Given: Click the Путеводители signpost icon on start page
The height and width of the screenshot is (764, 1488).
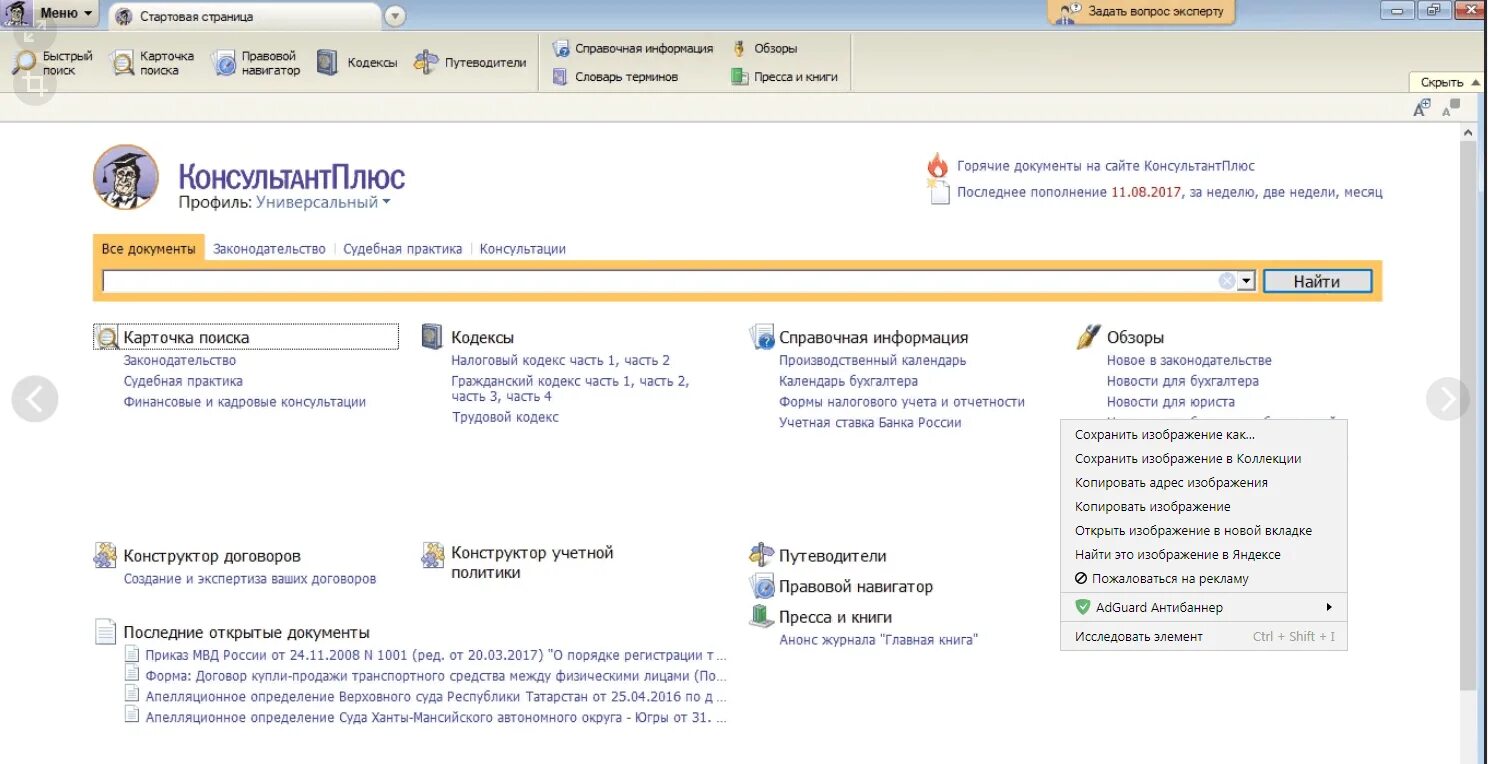Looking at the screenshot, I should 762,555.
